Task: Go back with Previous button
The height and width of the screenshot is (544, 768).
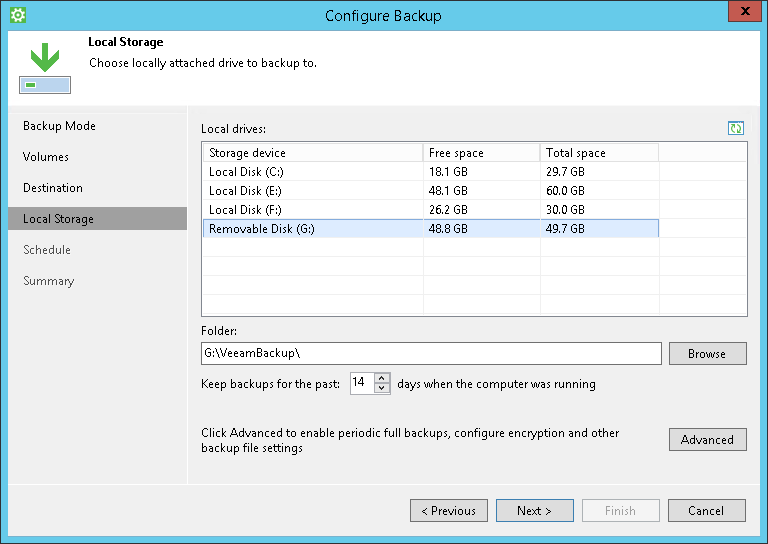Action: pos(449,511)
